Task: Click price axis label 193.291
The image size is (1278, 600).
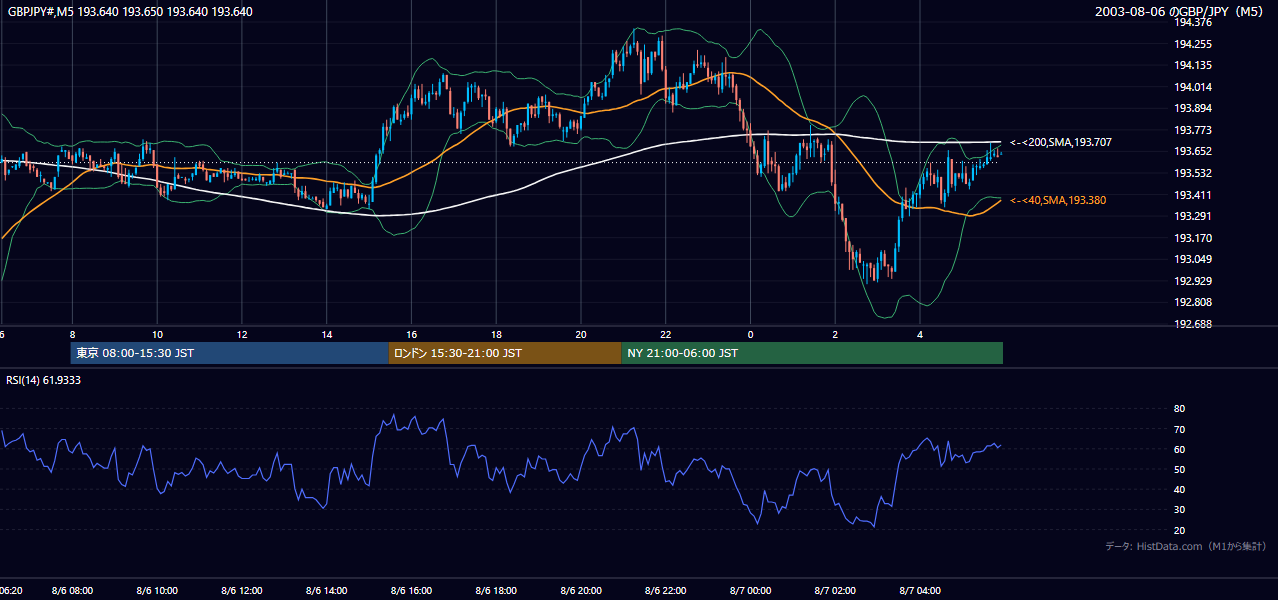Action: coord(1193,216)
